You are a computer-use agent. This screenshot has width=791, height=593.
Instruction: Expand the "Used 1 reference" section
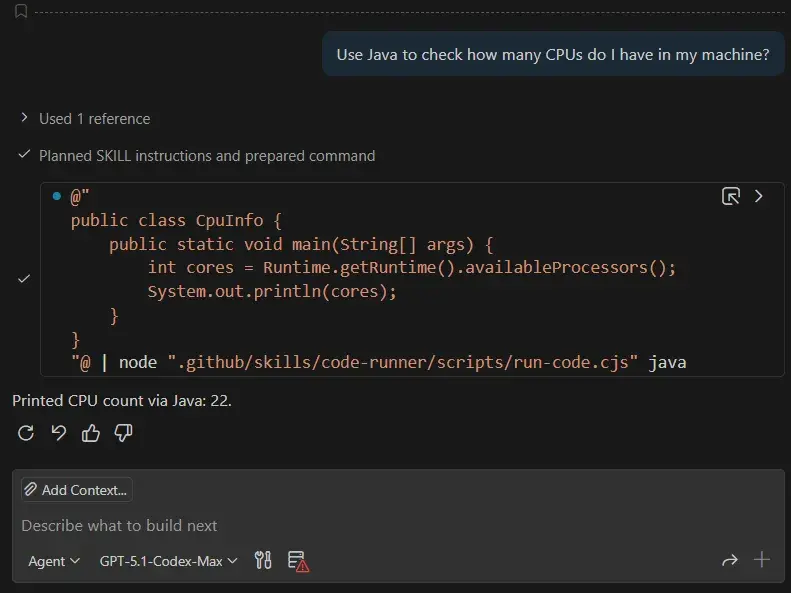click(x=94, y=118)
